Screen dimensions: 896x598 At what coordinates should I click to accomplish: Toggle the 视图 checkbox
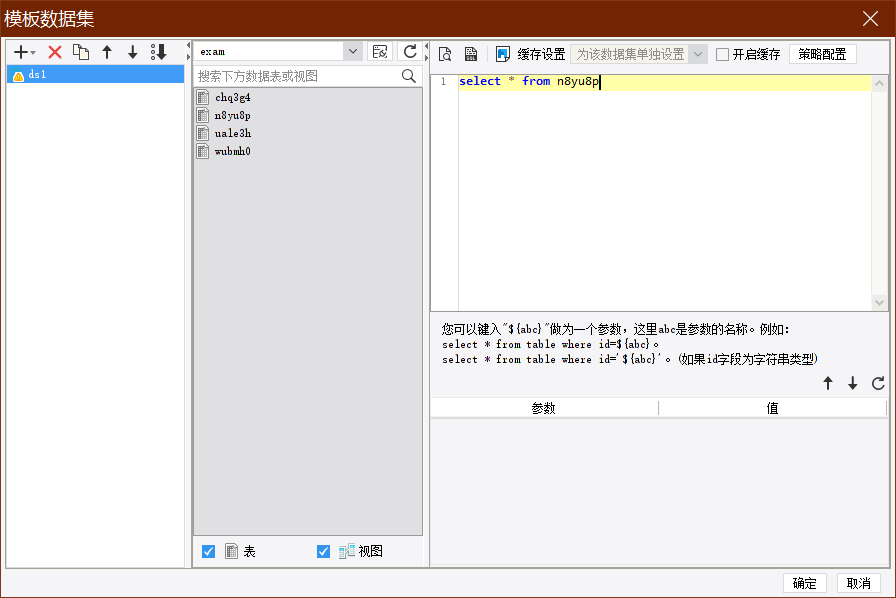tap(324, 551)
